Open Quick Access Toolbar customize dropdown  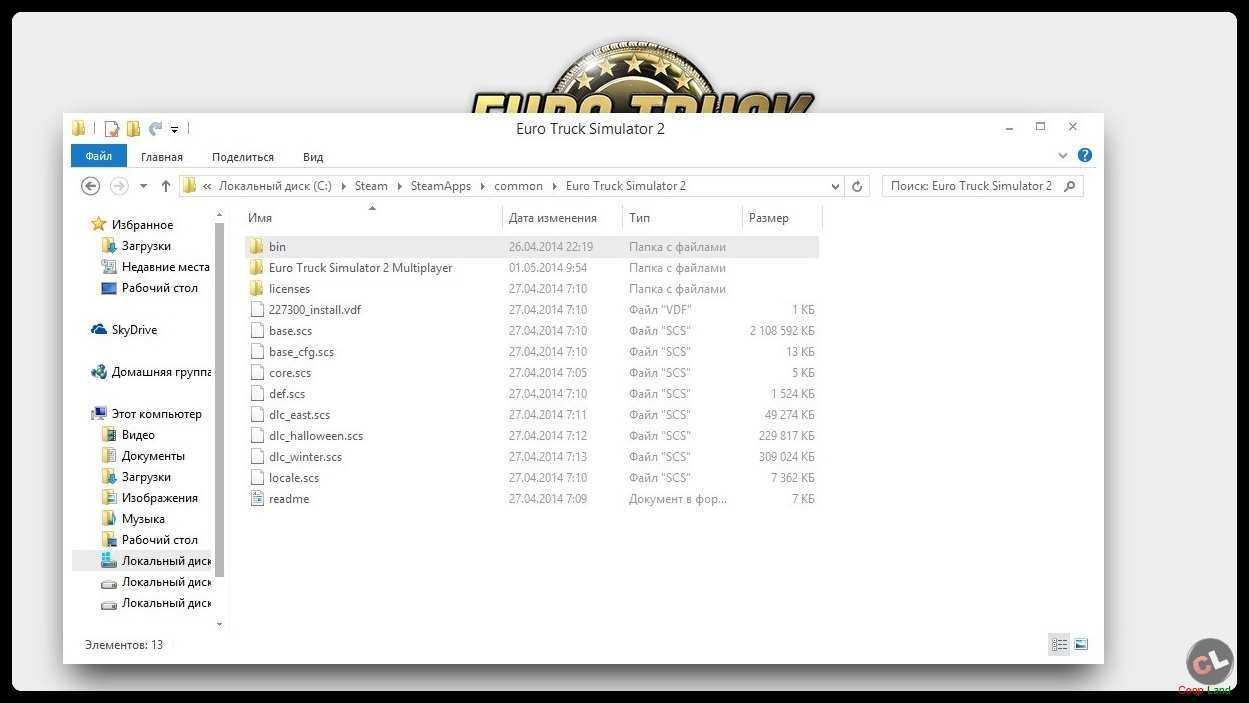[174, 129]
